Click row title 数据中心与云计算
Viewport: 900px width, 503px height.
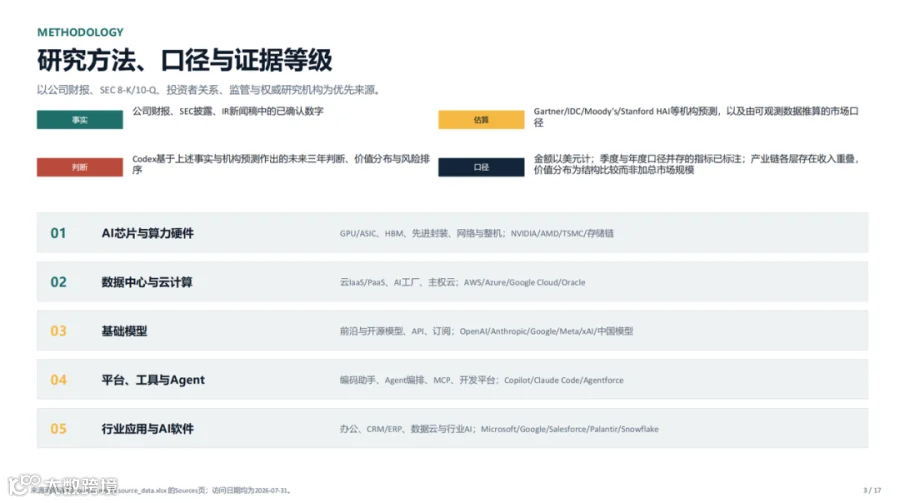tap(147, 282)
